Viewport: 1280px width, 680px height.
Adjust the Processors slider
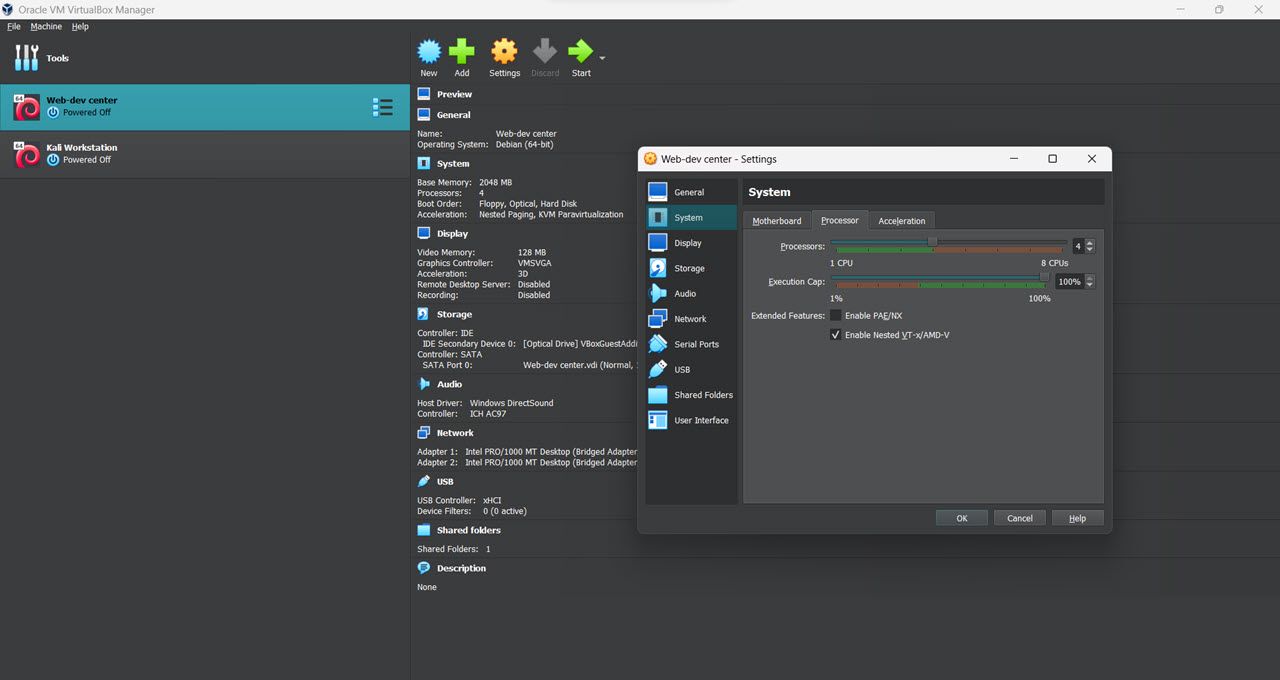coord(934,240)
